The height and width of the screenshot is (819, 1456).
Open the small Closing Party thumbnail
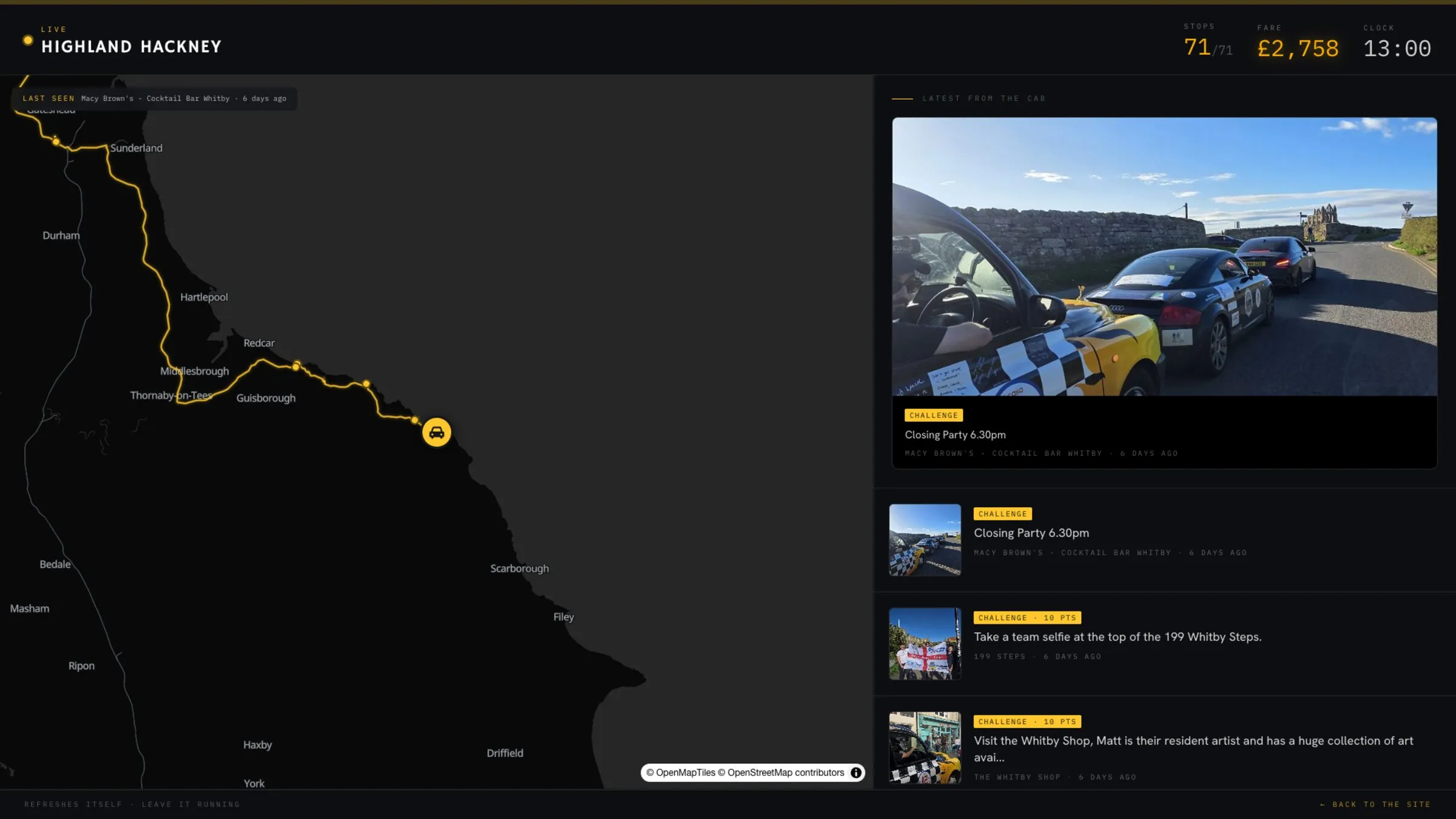[925, 540]
